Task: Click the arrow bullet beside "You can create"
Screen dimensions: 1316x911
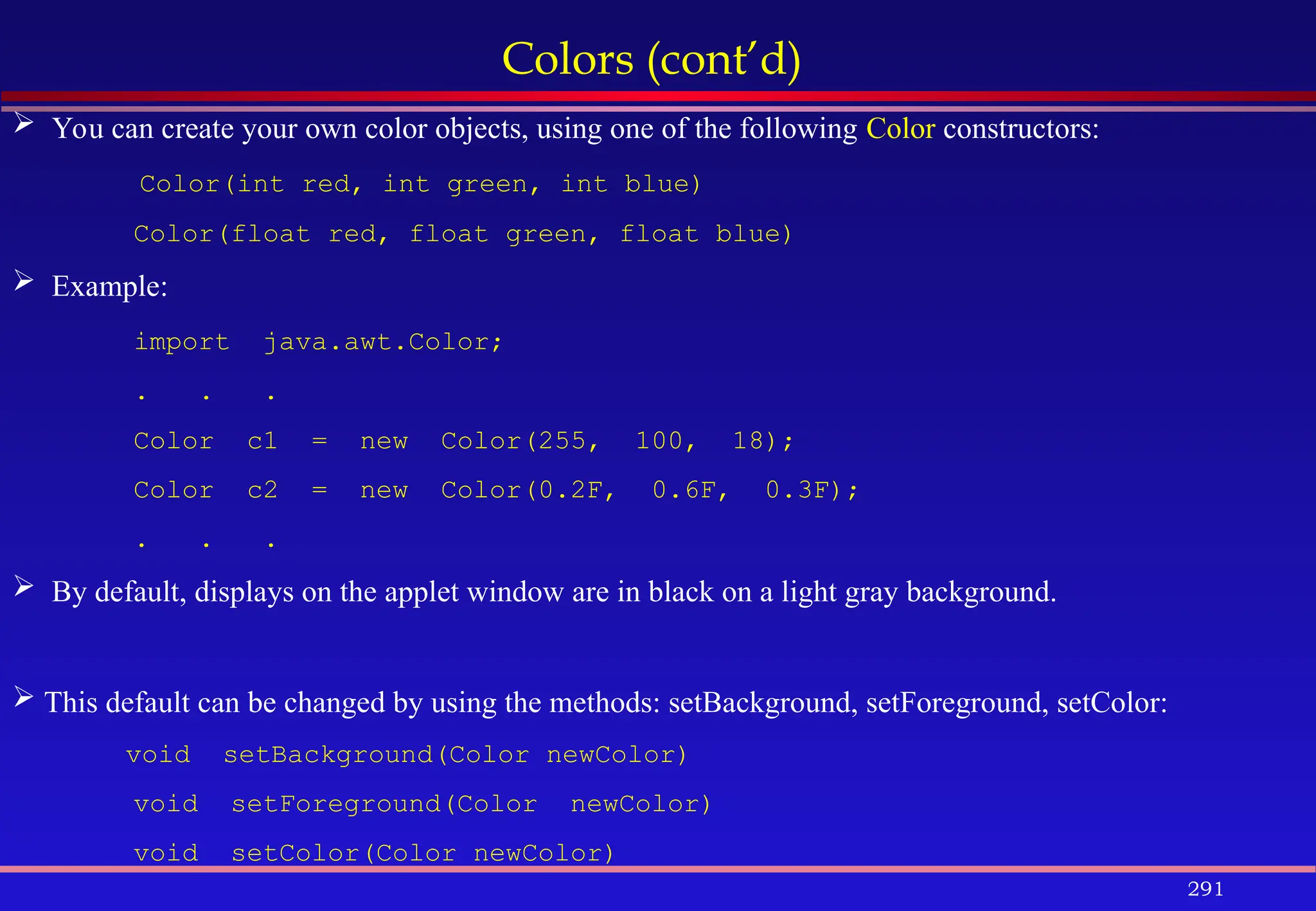Action: pos(24,122)
